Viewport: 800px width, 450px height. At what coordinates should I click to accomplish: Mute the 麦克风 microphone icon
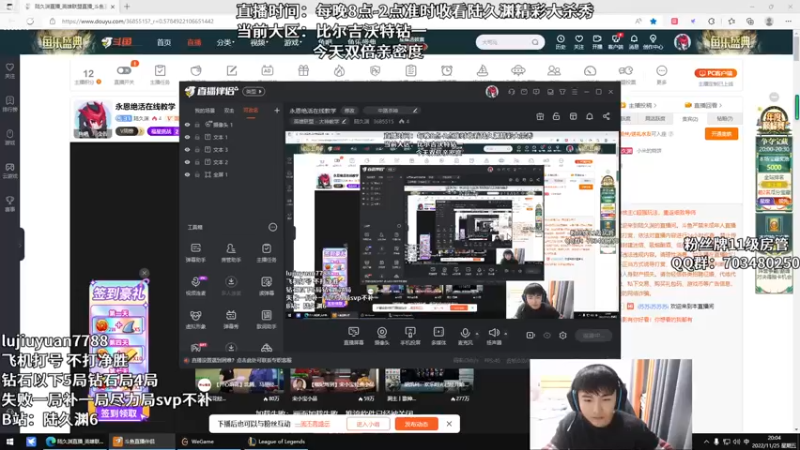pyautogui.click(x=465, y=333)
